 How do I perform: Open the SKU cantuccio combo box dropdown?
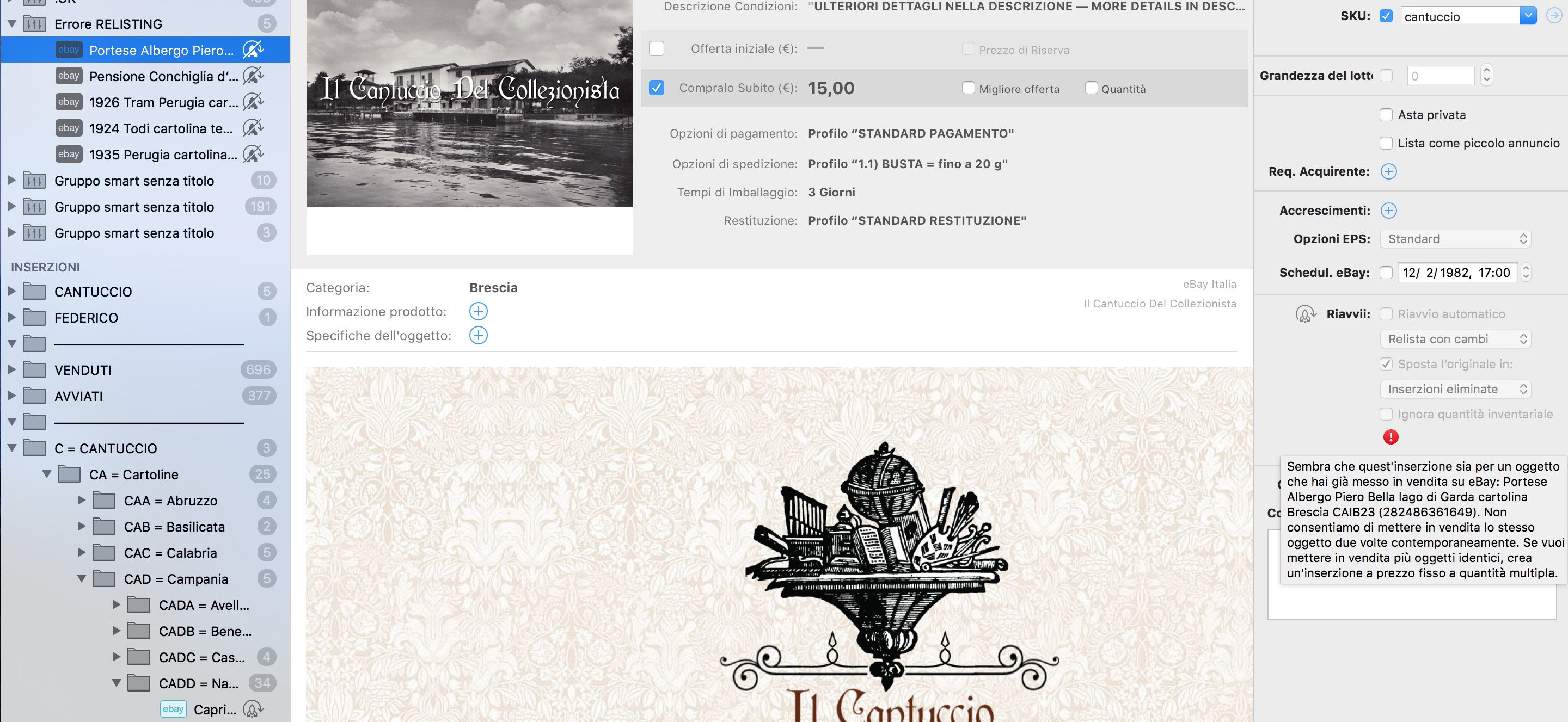coord(1528,16)
